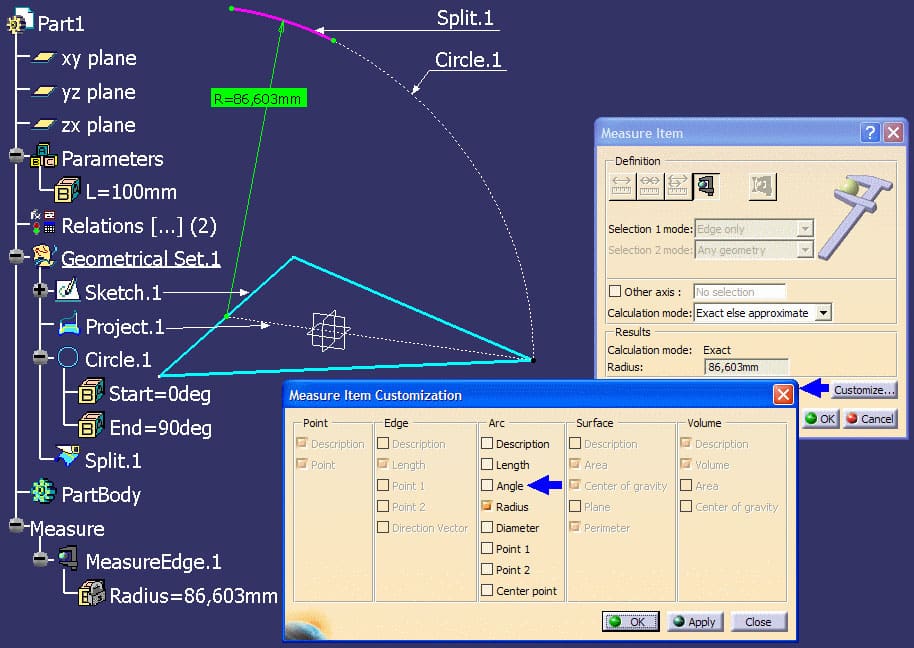
Task: Open help in Measure Item dialog
Action: pyautogui.click(x=870, y=133)
